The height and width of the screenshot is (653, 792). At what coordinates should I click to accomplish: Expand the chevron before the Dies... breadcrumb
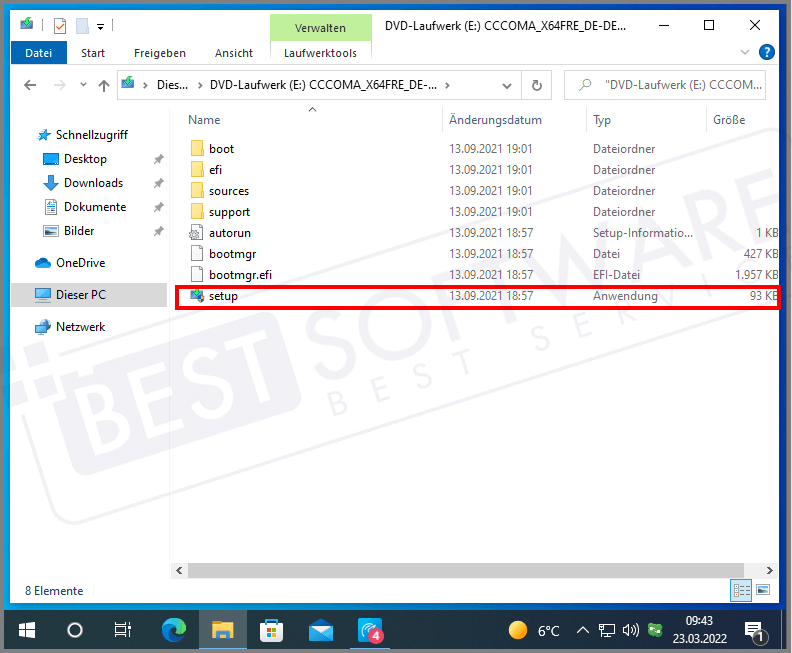(145, 85)
